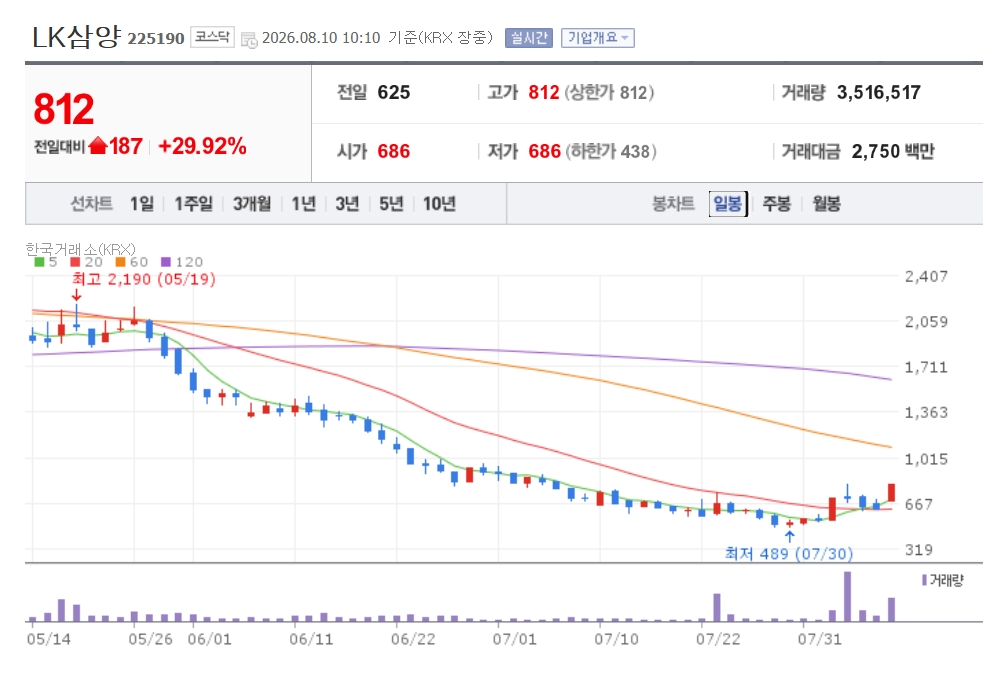Click the blue 최저 489 low marker arrow
Screen dimensions: 983x676
click(x=790, y=536)
